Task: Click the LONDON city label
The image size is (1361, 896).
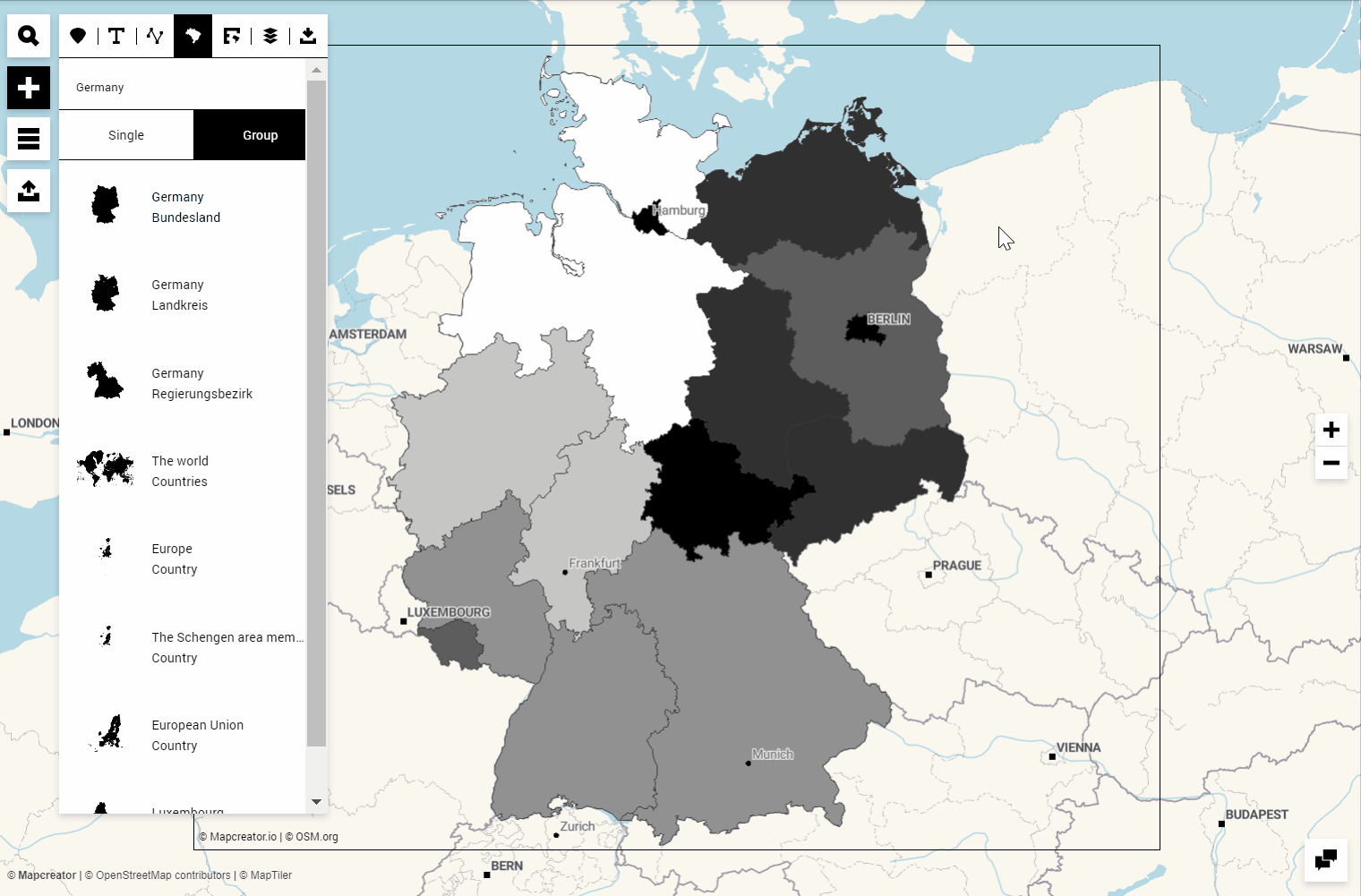Action: [x=35, y=423]
